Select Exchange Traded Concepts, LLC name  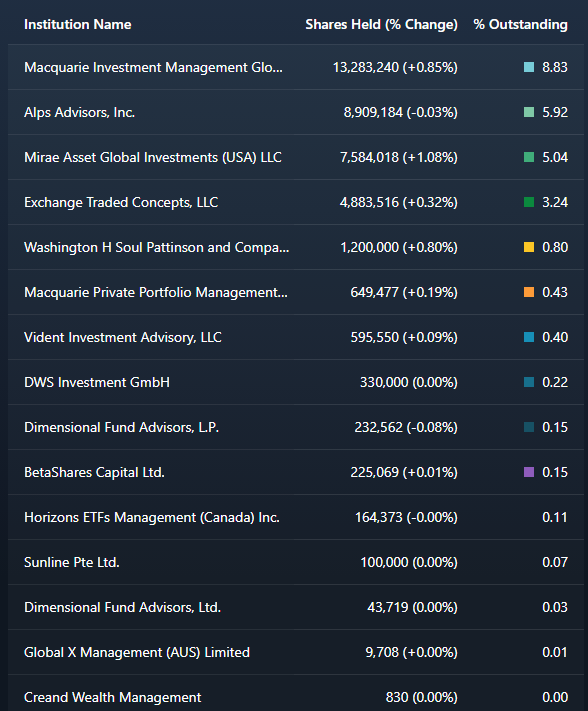[121, 202]
